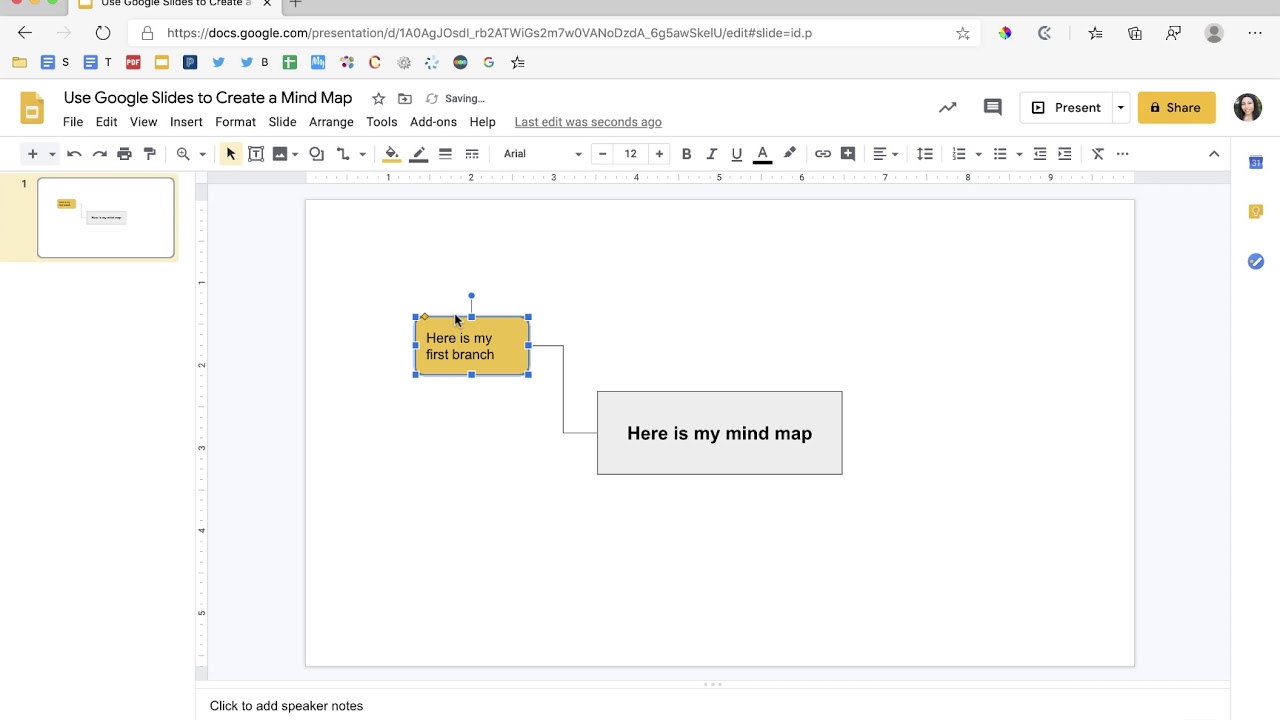Go to Google Slides home logo
The image size is (1280, 720).
tap(33, 108)
